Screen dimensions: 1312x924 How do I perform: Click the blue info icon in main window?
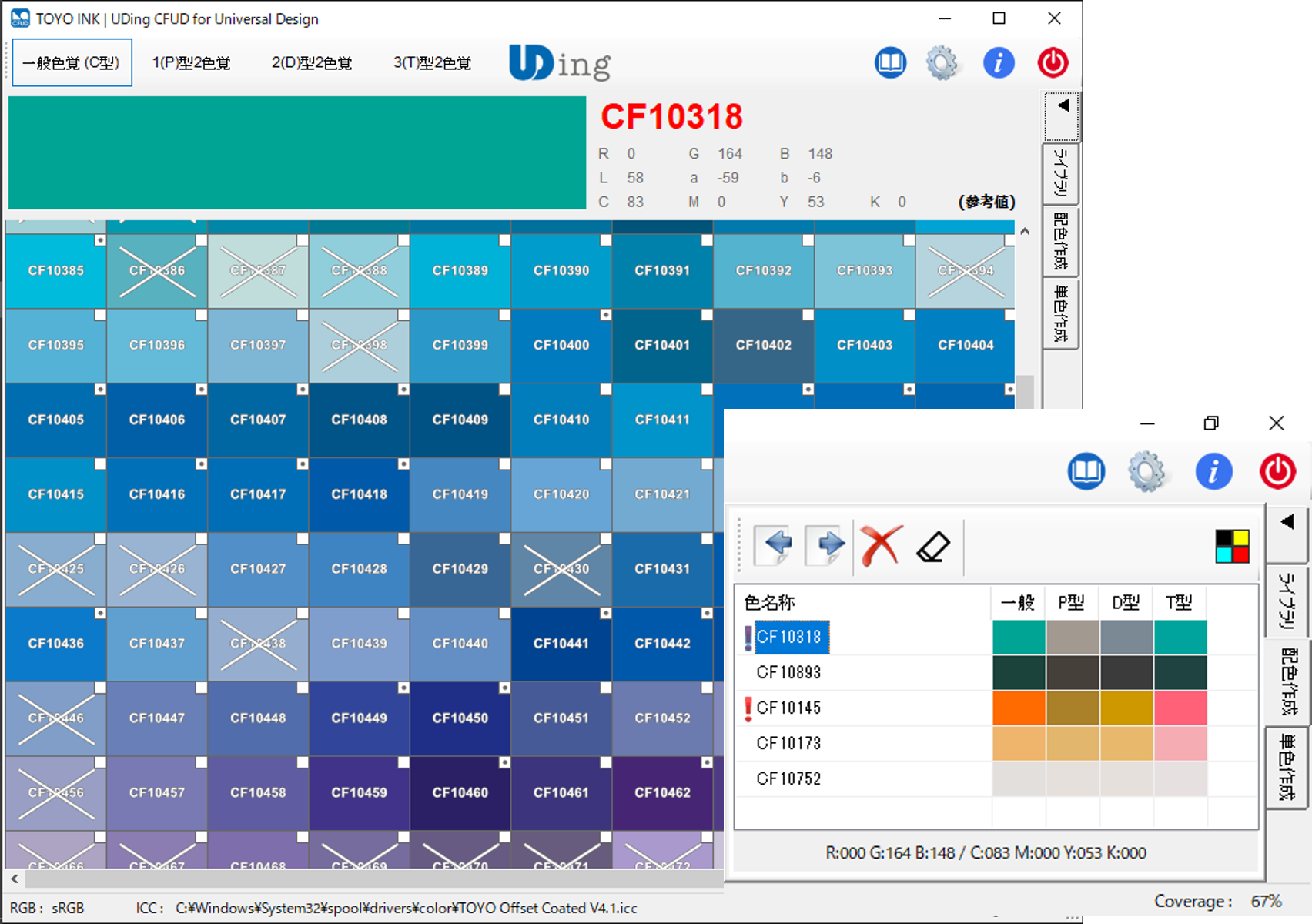pyautogui.click(x=999, y=63)
